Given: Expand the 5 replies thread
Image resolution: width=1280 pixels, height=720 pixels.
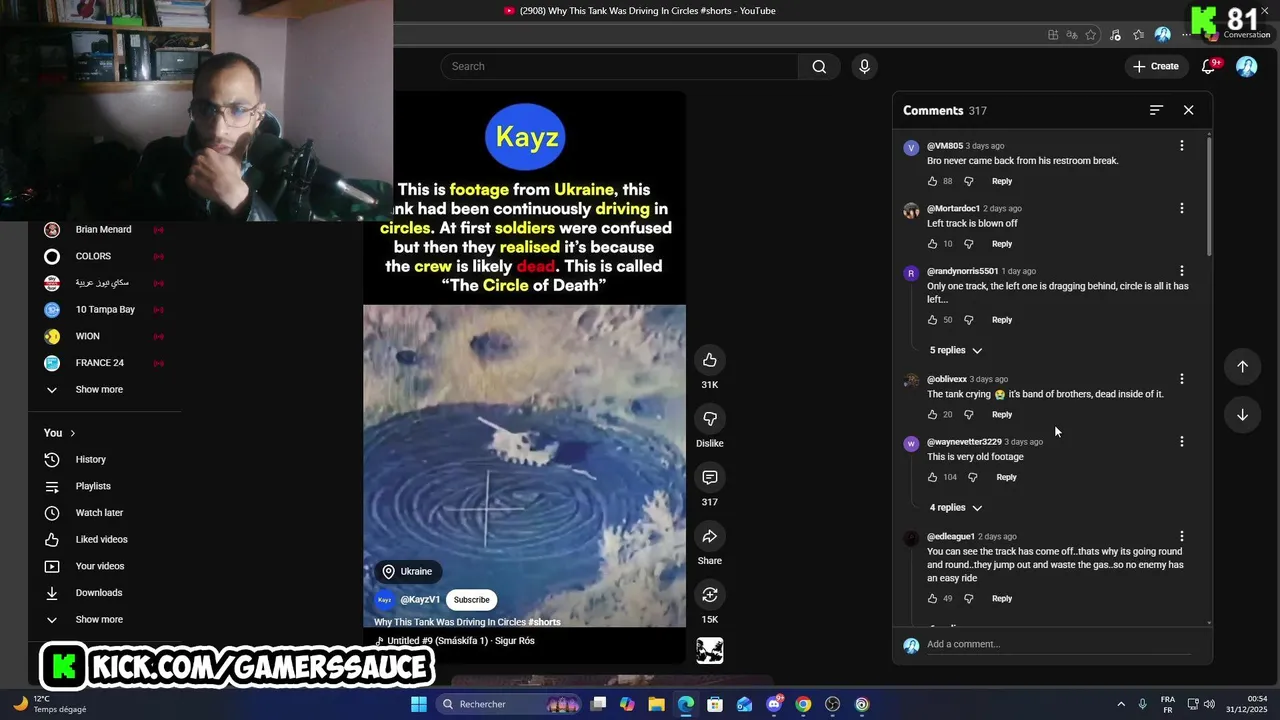Looking at the screenshot, I should (x=955, y=350).
